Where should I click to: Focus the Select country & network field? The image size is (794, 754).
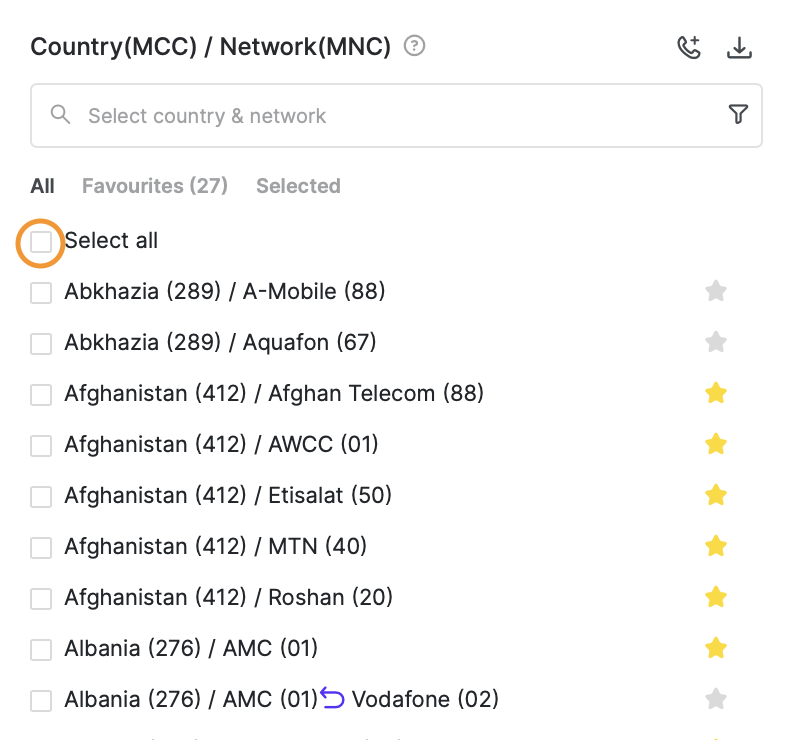[x=396, y=115]
